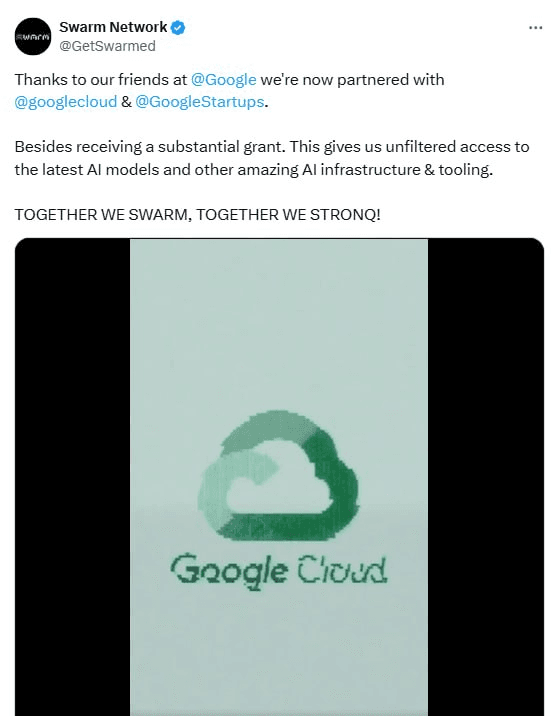Click the Swarm Network display name
Screen dimensions: 559x716
tap(113, 27)
